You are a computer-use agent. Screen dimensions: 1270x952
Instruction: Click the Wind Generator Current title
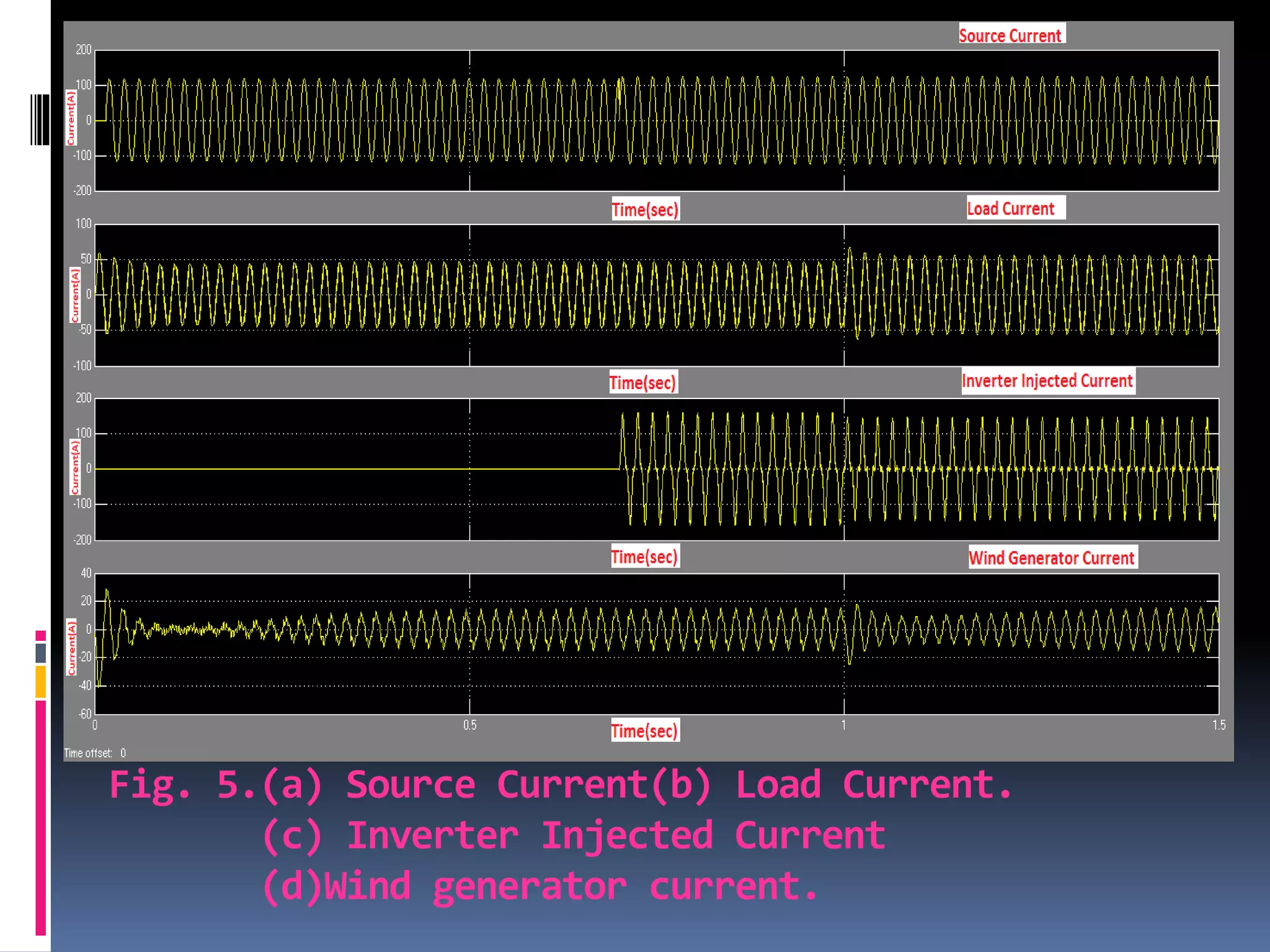tap(1052, 557)
